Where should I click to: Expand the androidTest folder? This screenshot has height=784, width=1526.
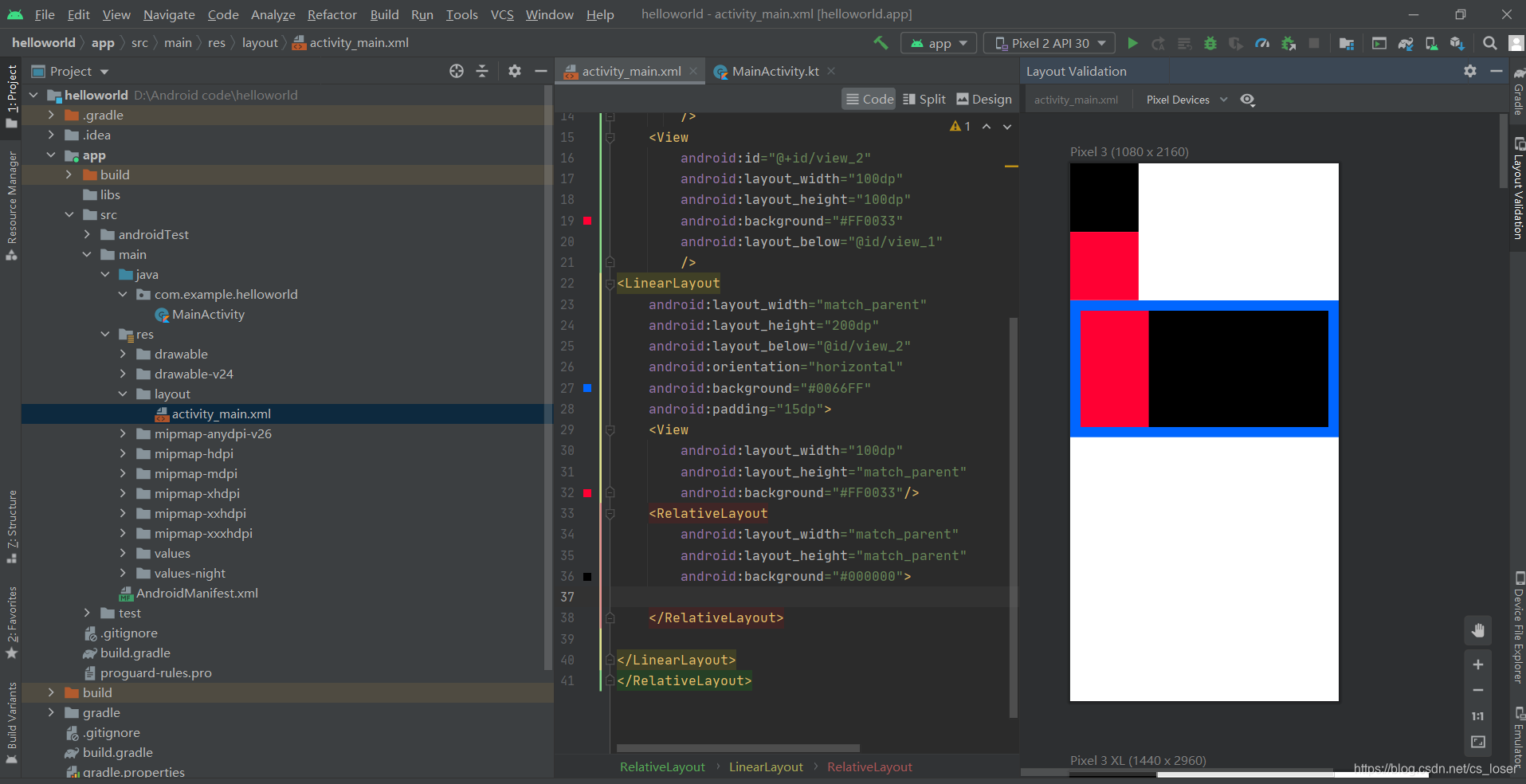point(87,234)
